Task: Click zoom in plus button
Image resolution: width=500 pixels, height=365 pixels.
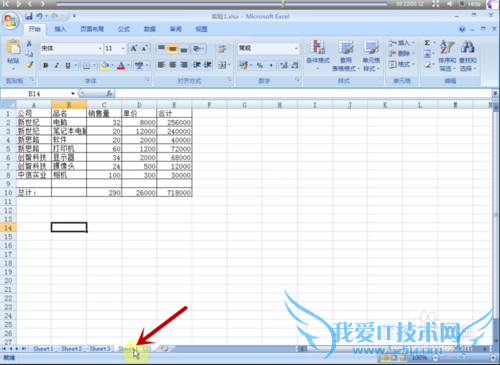Action: point(493,358)
